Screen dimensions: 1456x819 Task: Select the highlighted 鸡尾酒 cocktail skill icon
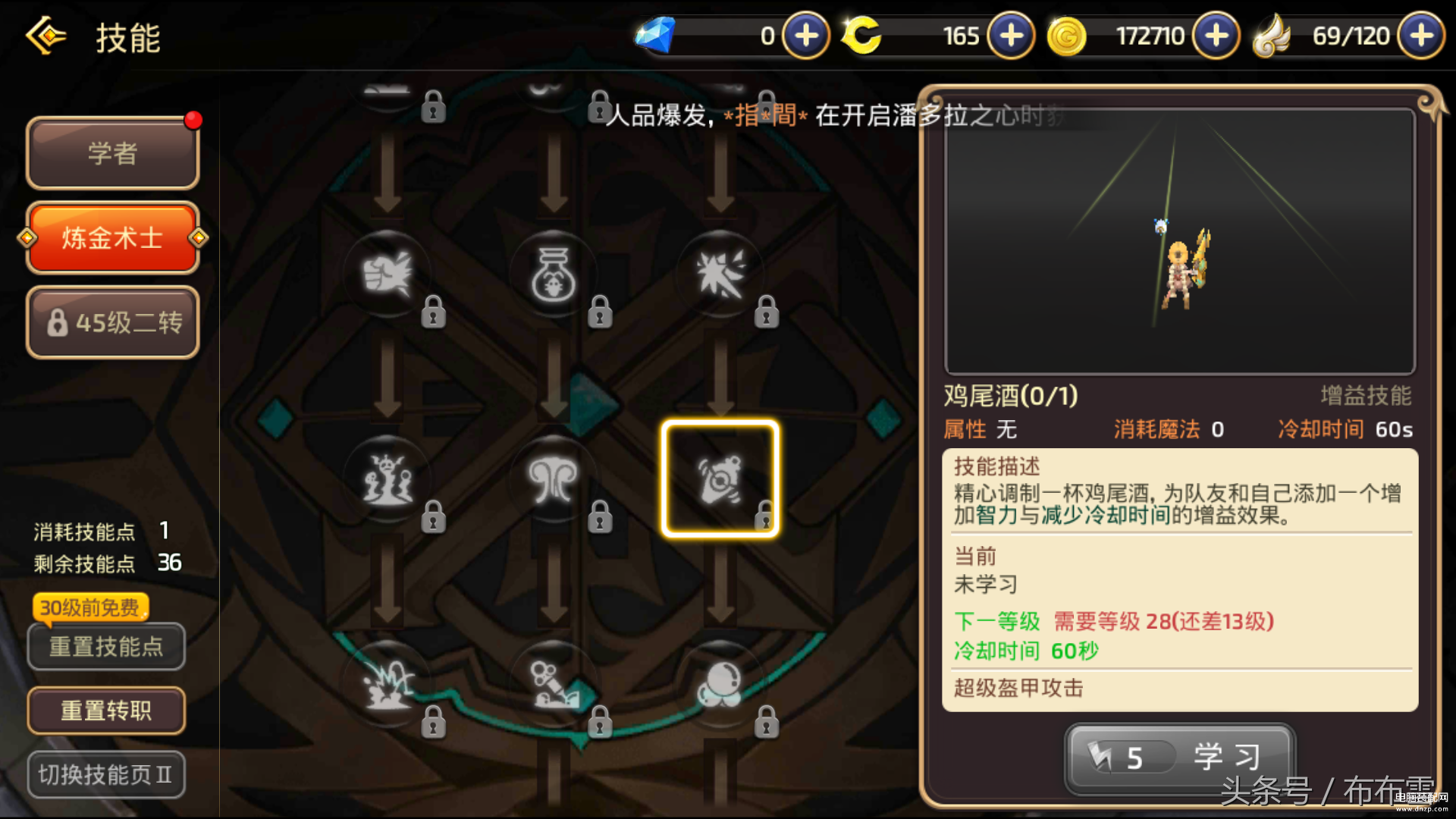(720, 479)
